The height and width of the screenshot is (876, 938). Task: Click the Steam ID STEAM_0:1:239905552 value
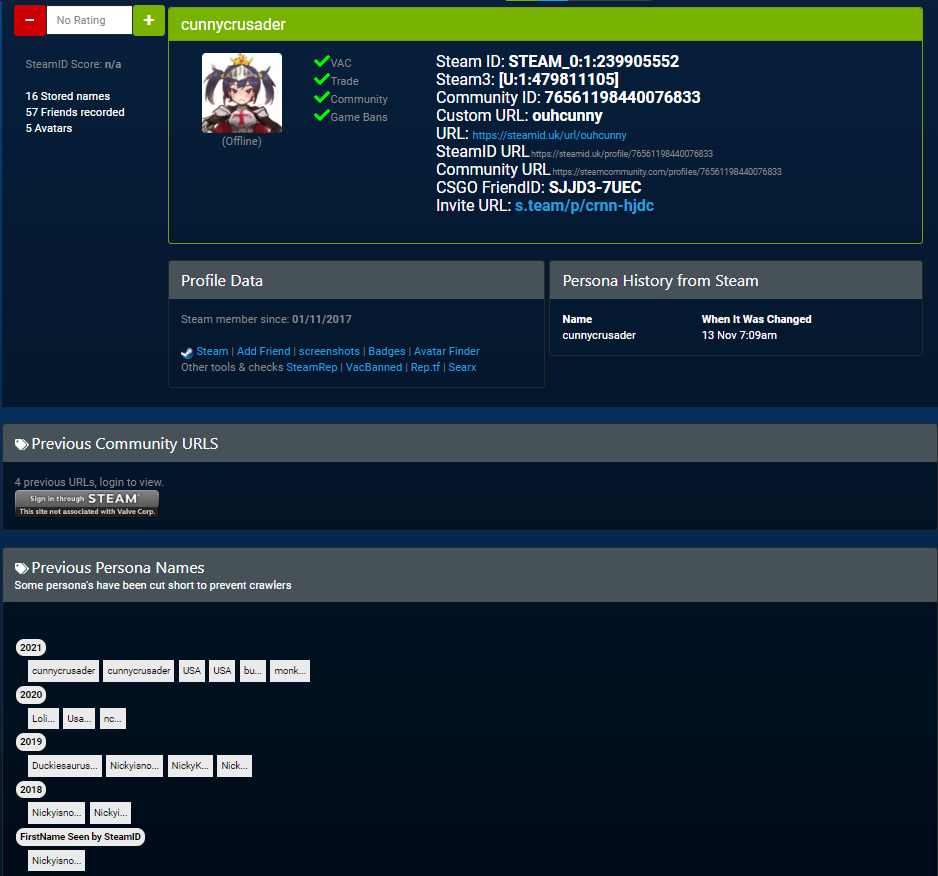[593, 62]
